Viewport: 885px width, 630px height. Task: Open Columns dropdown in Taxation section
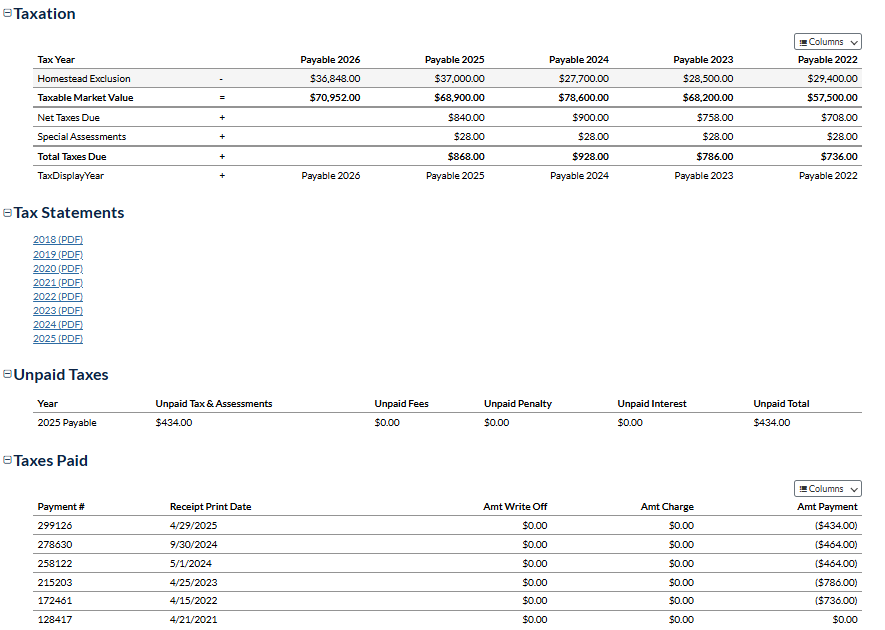point(827,42)
